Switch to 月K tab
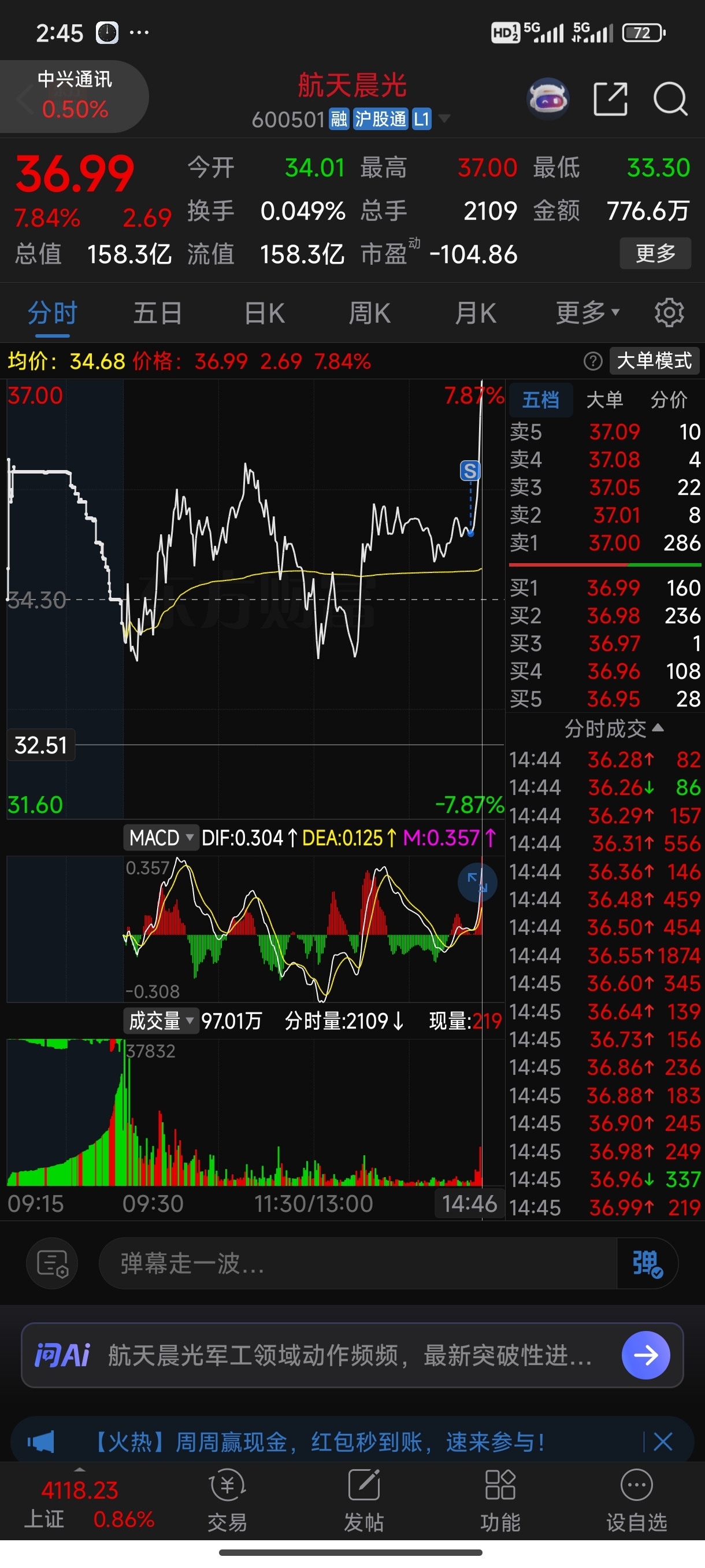The image size is (705, 1568). (475, 313)
